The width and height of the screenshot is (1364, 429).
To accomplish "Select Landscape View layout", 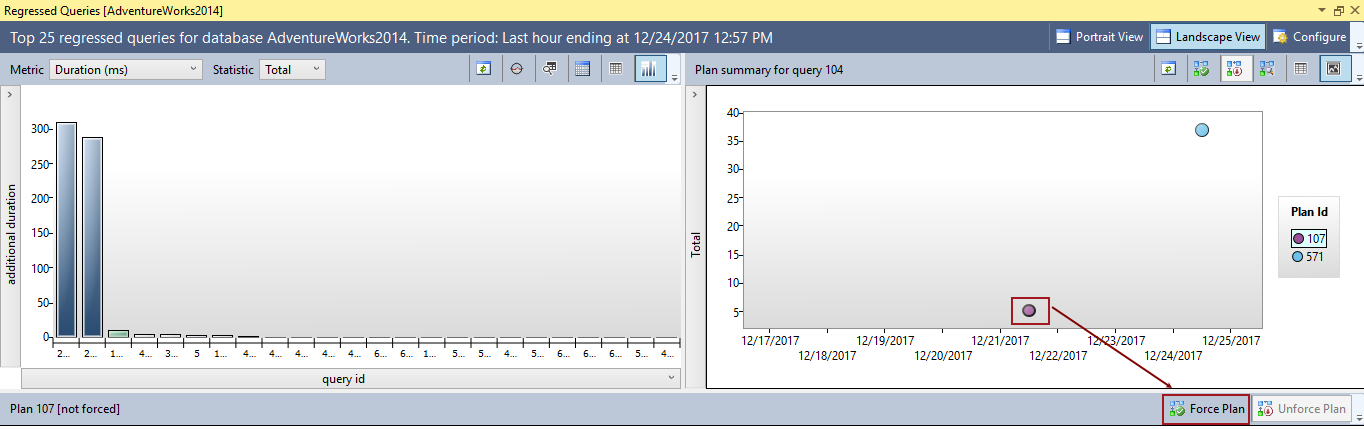I will tap(1207, 37).
